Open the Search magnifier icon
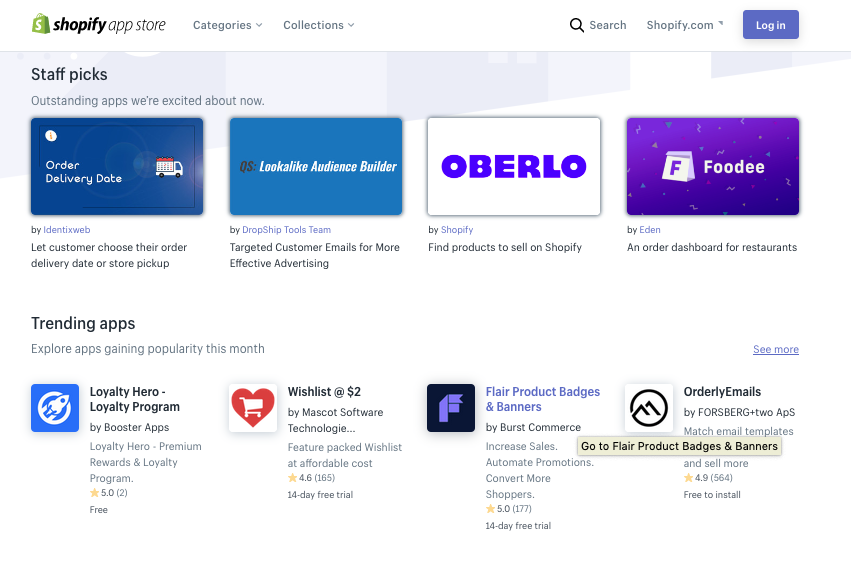 coord(576,25)
